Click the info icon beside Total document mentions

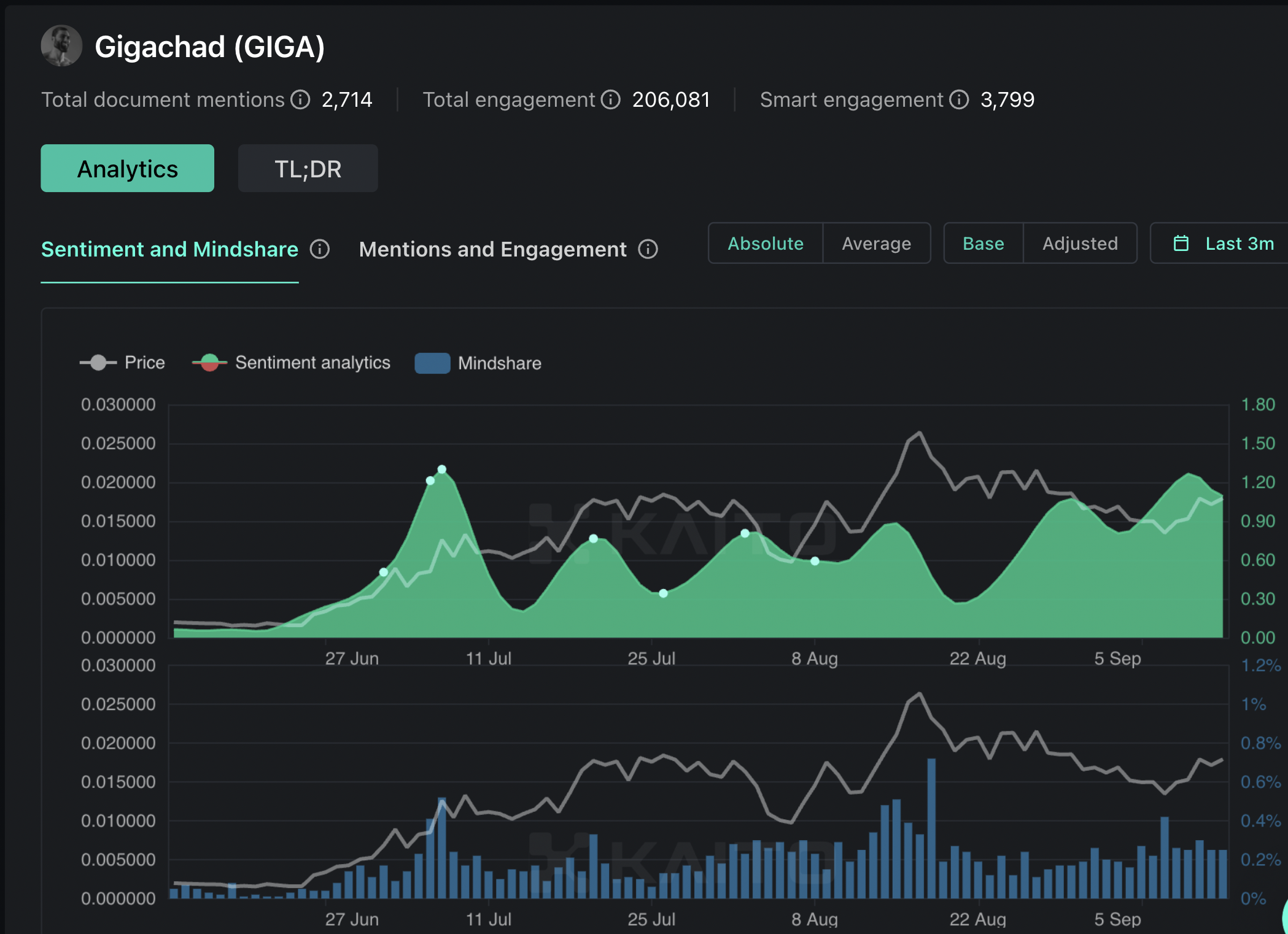pos(300,100)
